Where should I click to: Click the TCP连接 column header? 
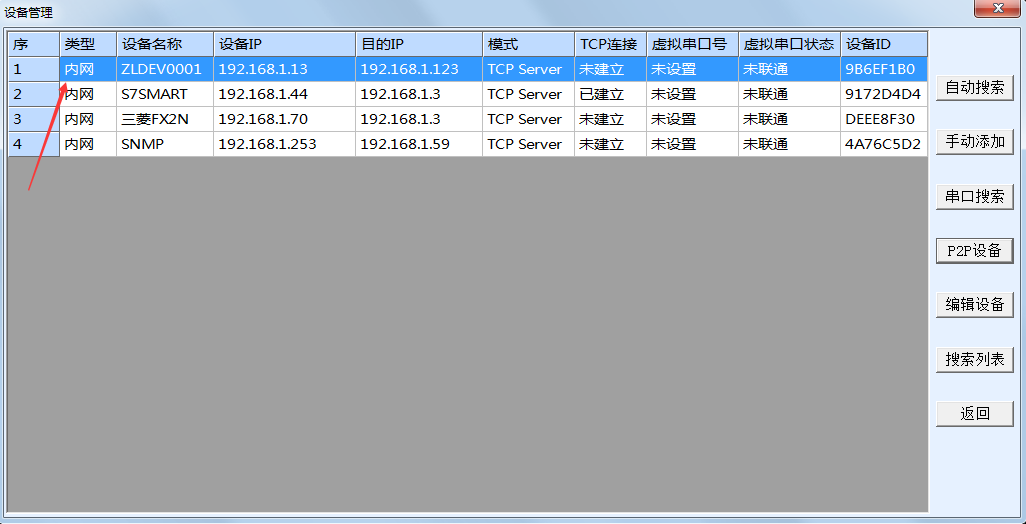[x=609, y=45]
